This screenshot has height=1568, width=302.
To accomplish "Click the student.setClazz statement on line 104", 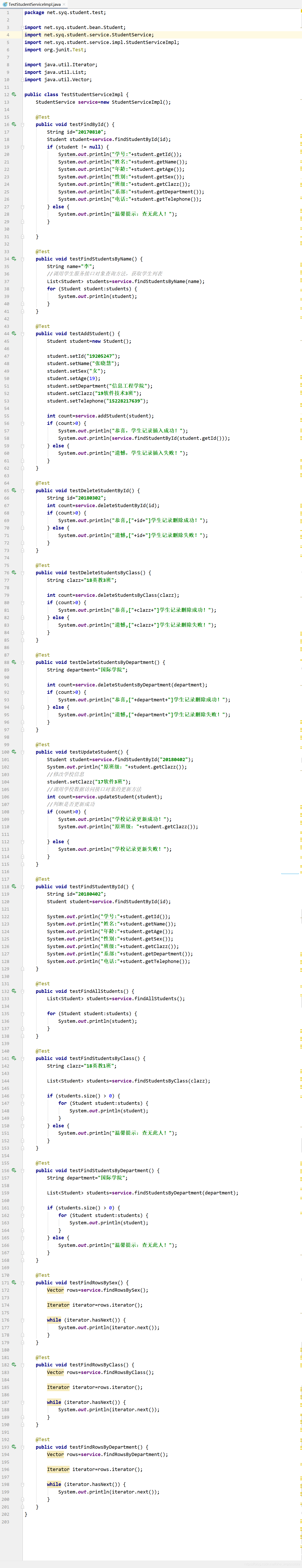I will click(x=89, y=782).
